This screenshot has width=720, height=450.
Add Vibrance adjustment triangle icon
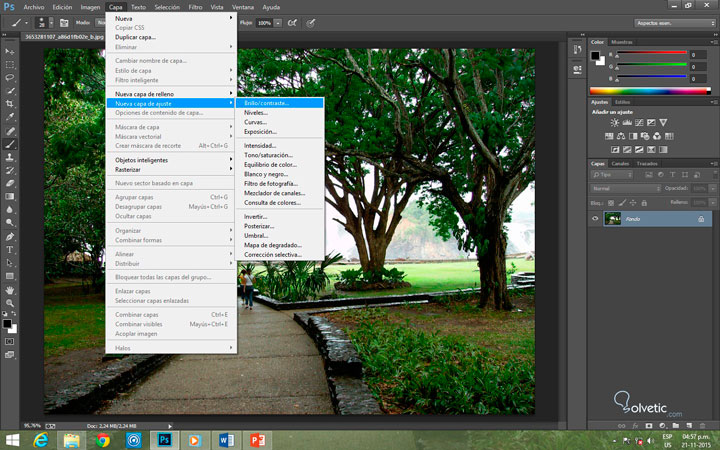point(663,123)
